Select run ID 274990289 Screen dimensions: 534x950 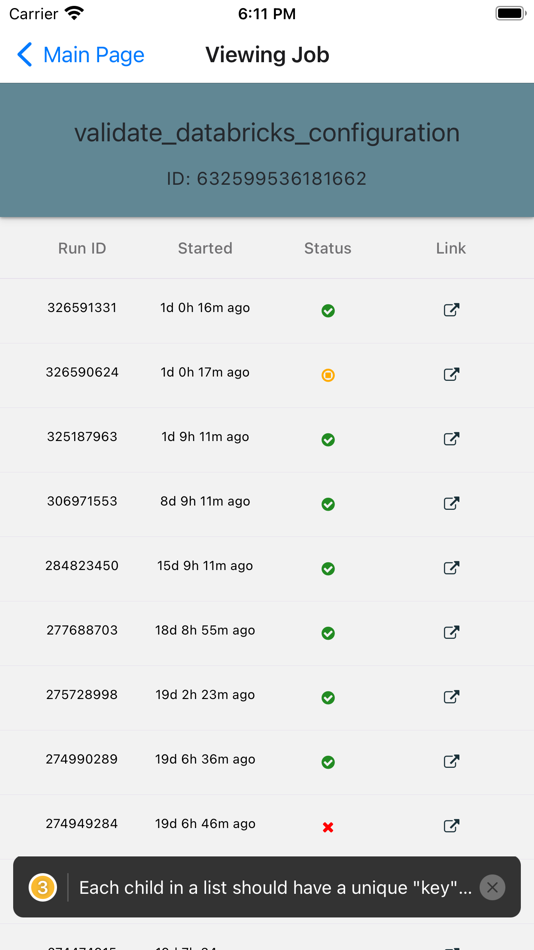82,759
